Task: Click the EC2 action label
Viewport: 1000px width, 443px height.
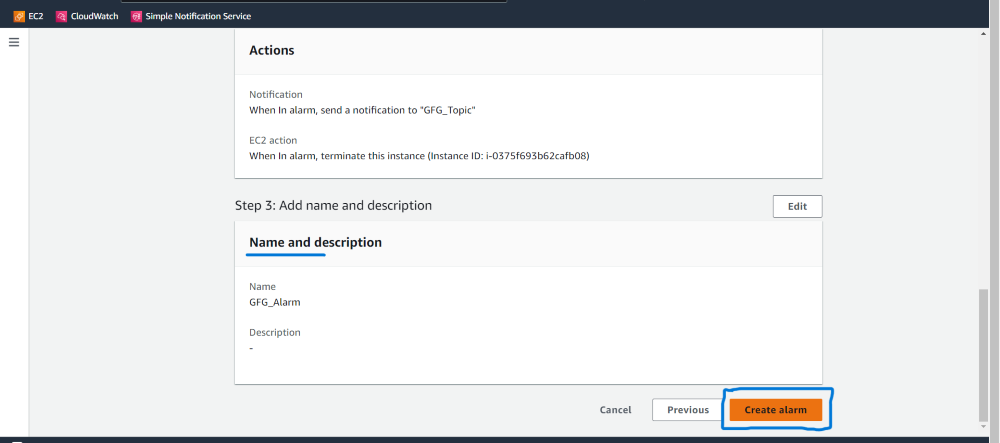Action: (273, 140)
